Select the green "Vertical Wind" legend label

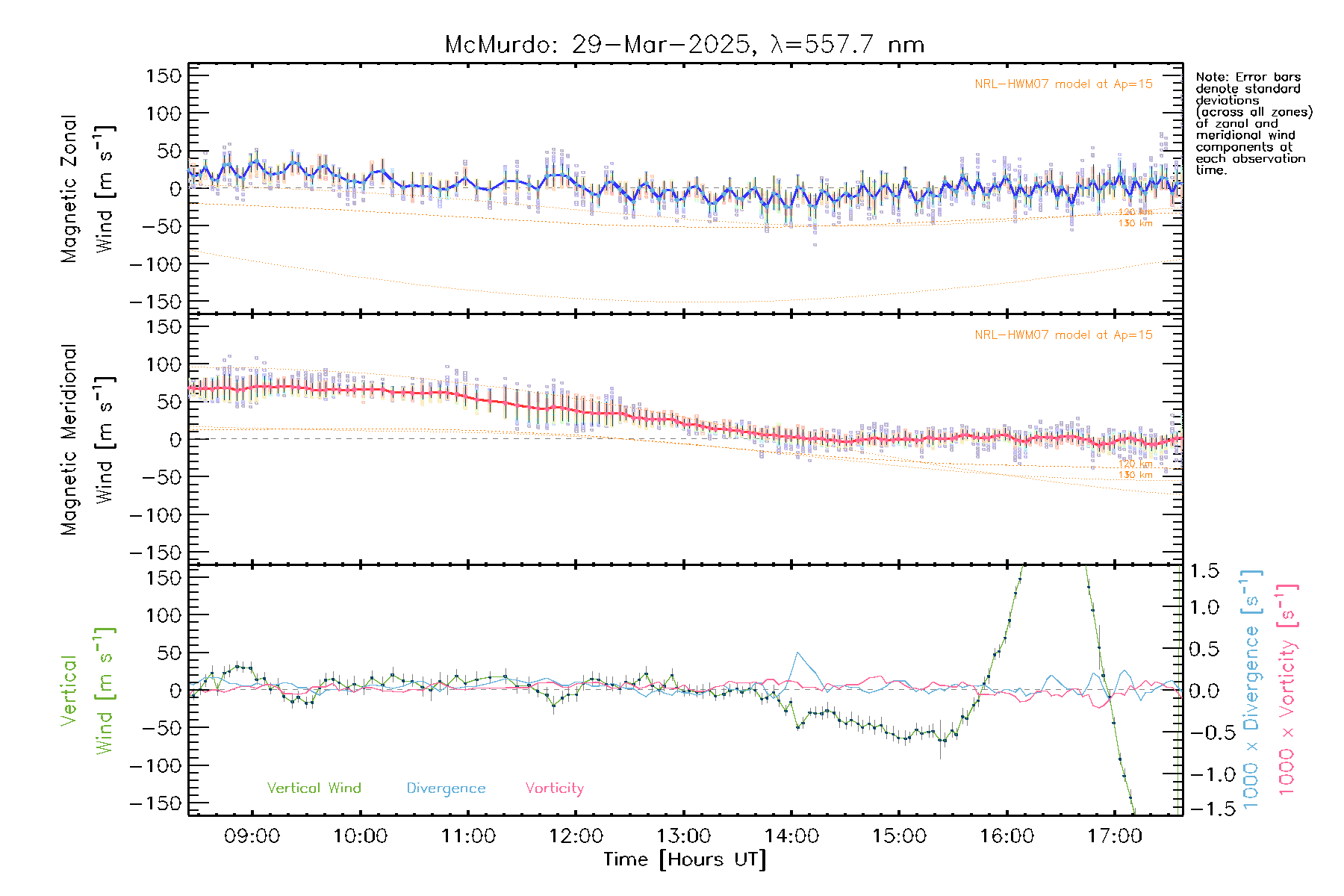314,788
